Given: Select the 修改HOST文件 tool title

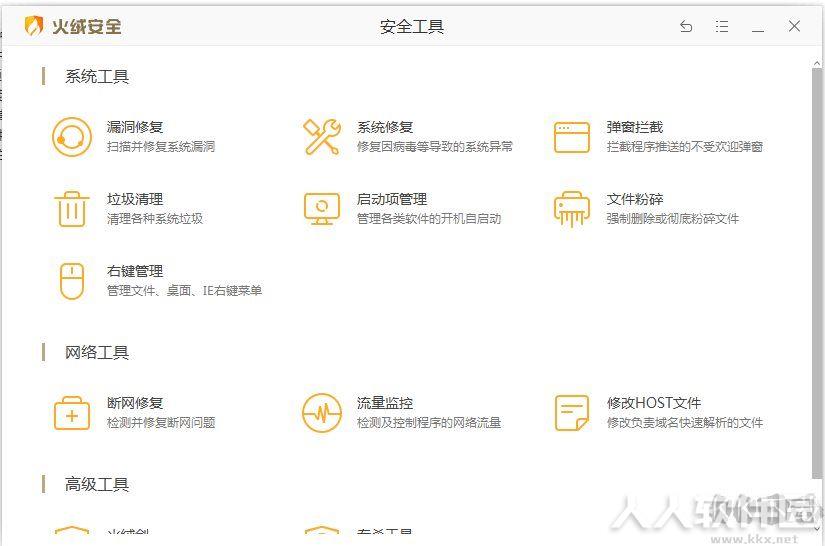Looking at the screenshot, I should (x=653, y=403).
